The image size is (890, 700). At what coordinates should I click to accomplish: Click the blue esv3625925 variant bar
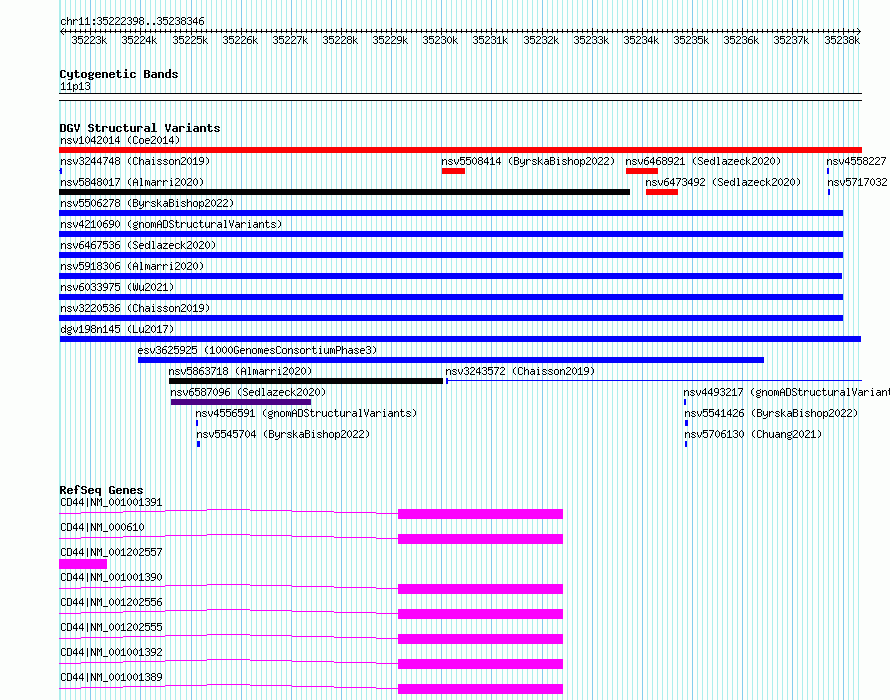(x=451, y=360)
